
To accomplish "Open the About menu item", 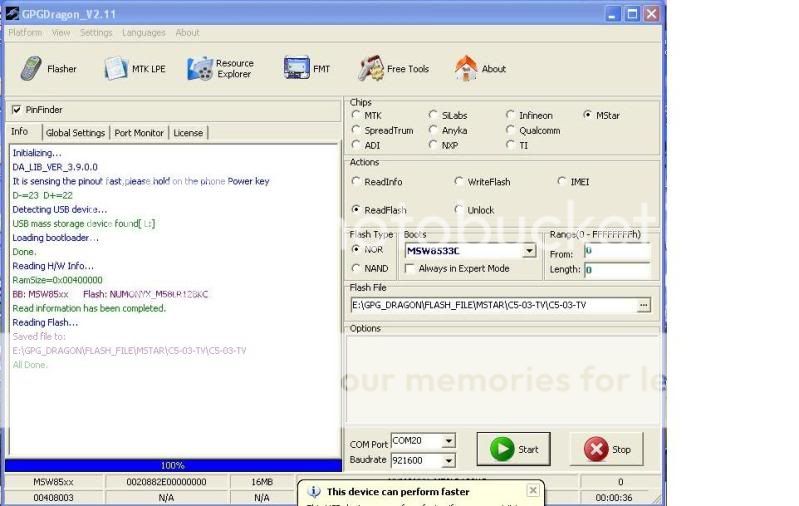I will tap(187, 33).
